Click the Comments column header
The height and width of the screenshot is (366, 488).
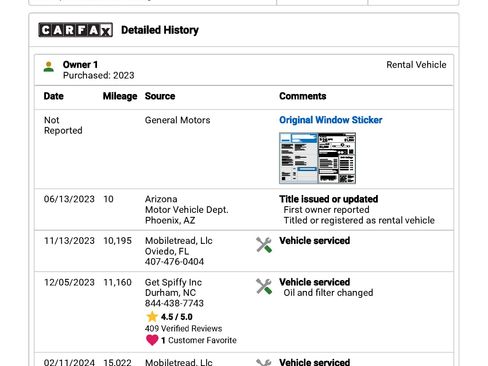click(303, 96)
